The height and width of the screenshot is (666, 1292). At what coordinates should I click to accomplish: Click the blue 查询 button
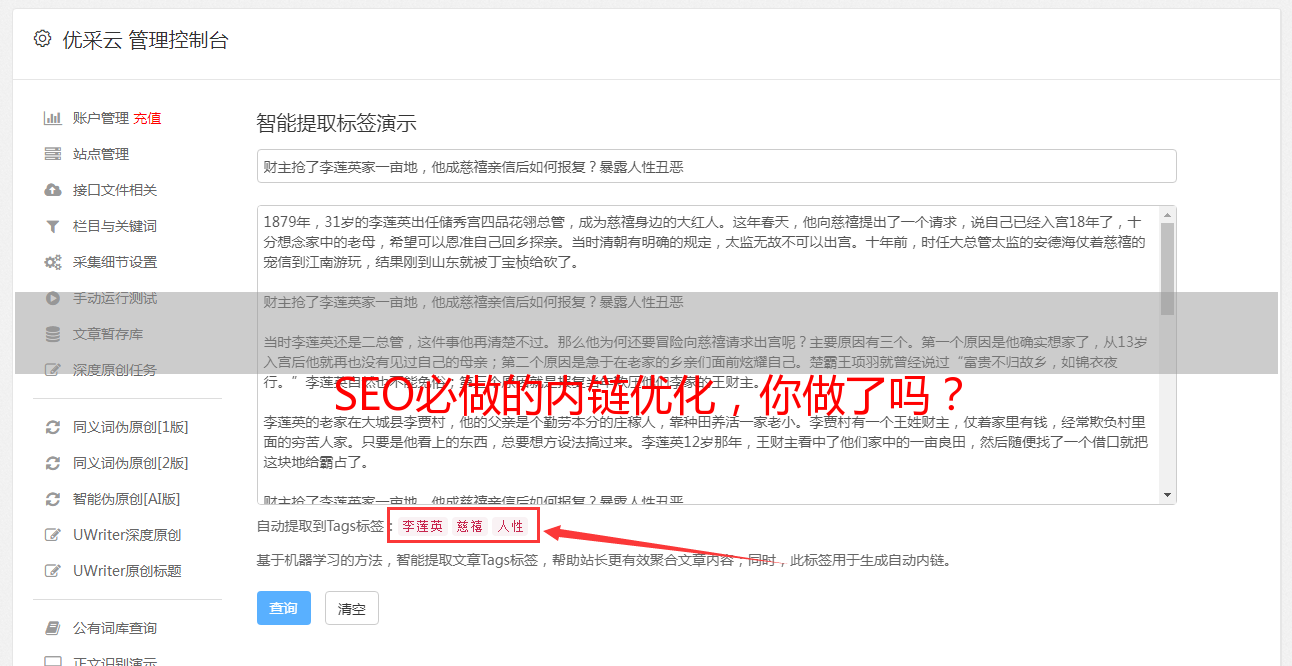(284, 608)
